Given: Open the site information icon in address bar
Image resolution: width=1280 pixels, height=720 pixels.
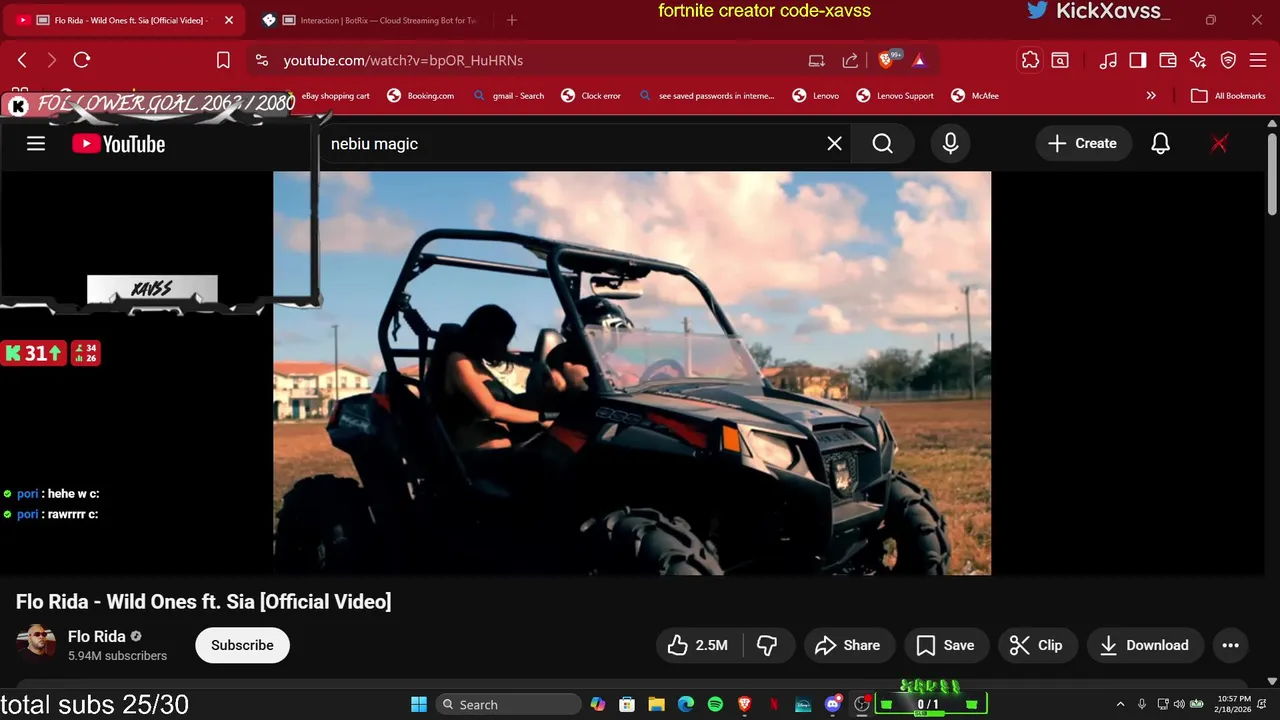Looking at the screenshot, I should [x=262, y=60].
